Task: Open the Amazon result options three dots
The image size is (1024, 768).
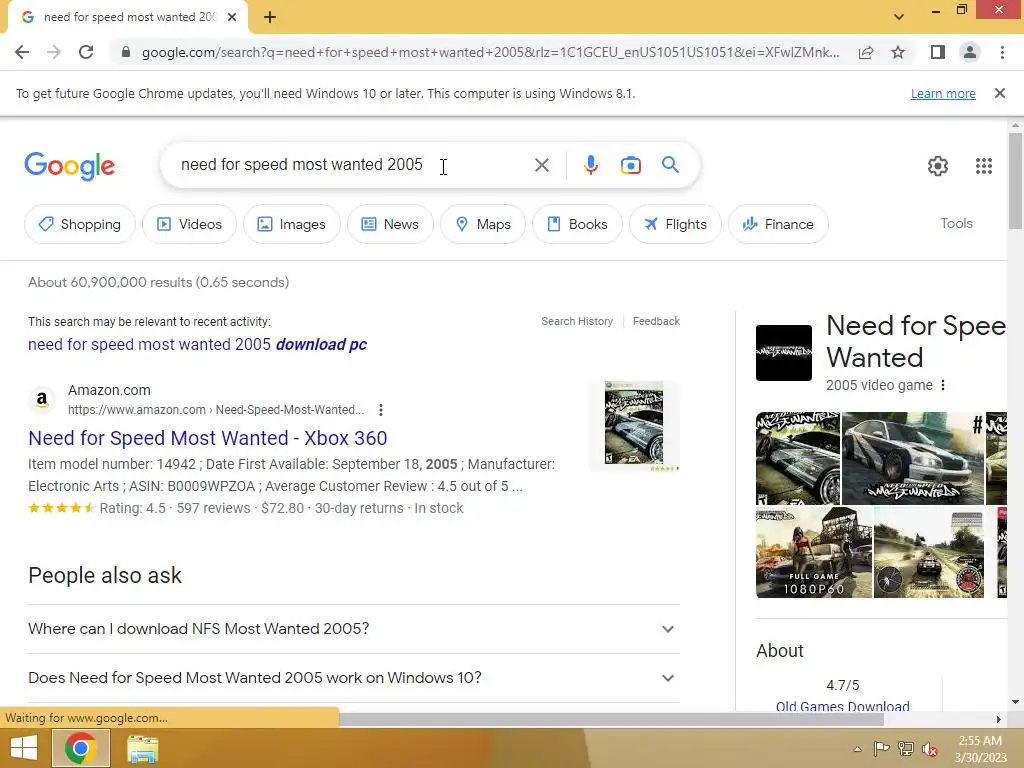Action: pyautogui.click(x=381, y=409)
